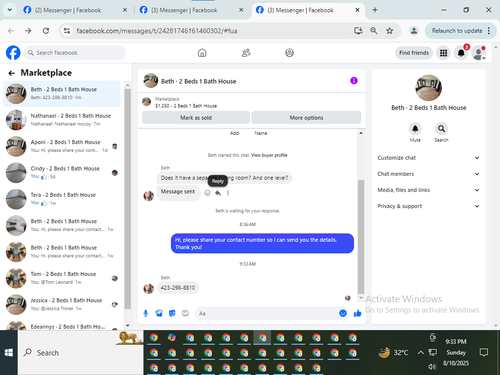Screen dimensions: 500x375
Task: Open the tab search dropdown arrow
Action: pos(10,10)
